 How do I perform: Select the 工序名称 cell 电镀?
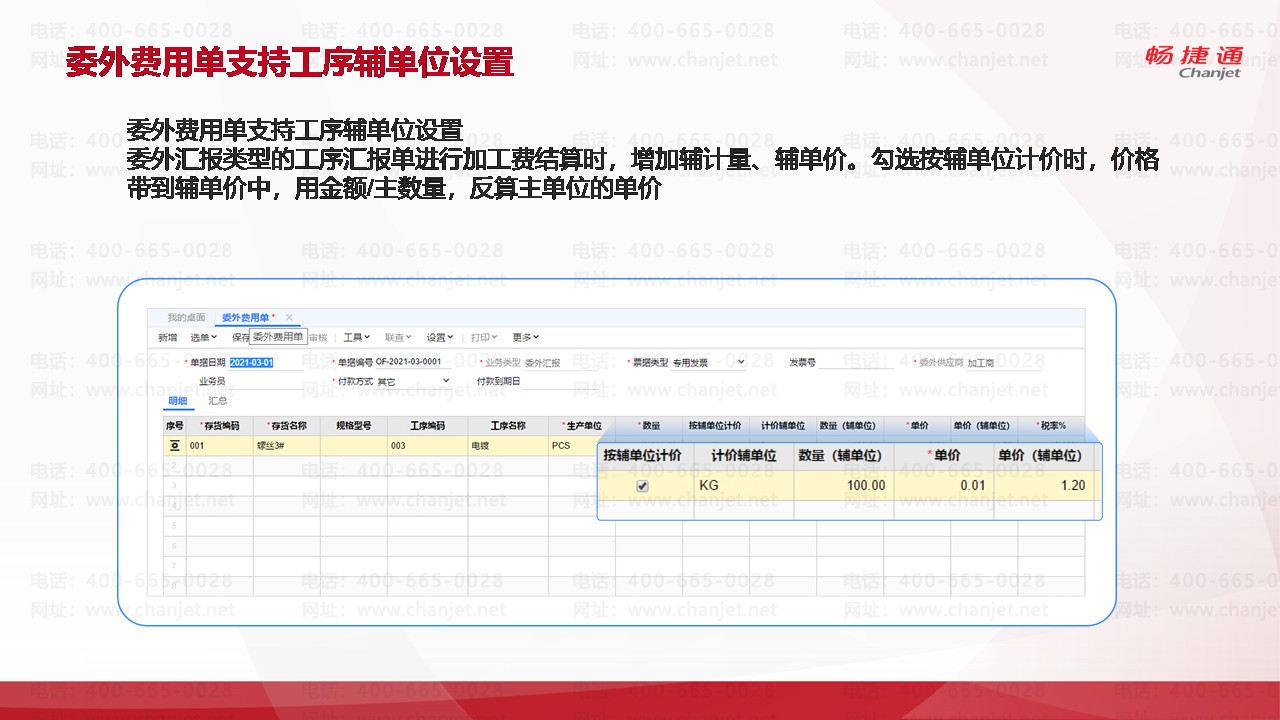[508, 446]
